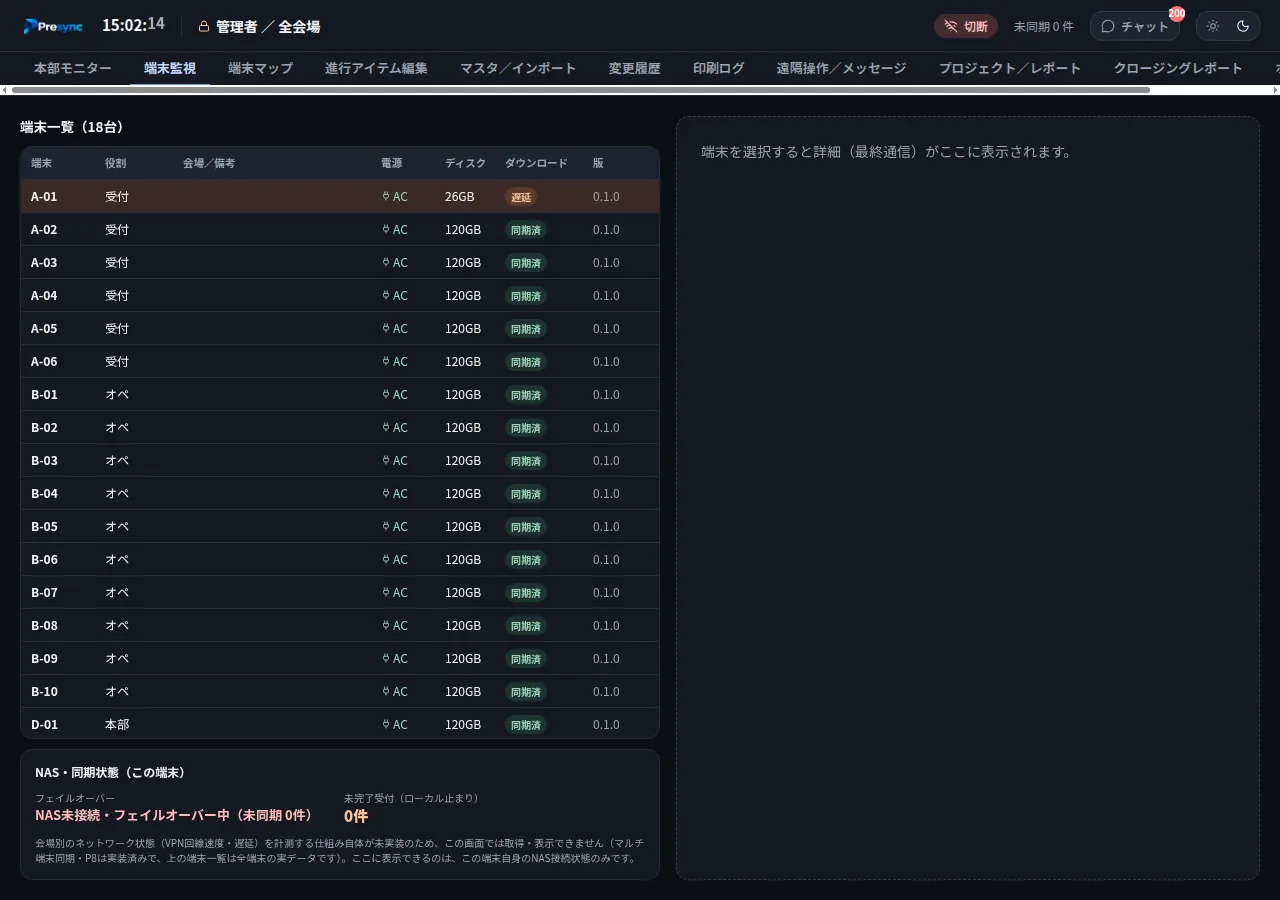The width and height of the screenshot is (1280, 900).
Task: Switch to light theme sun icon
Action: pos(1213,26)
